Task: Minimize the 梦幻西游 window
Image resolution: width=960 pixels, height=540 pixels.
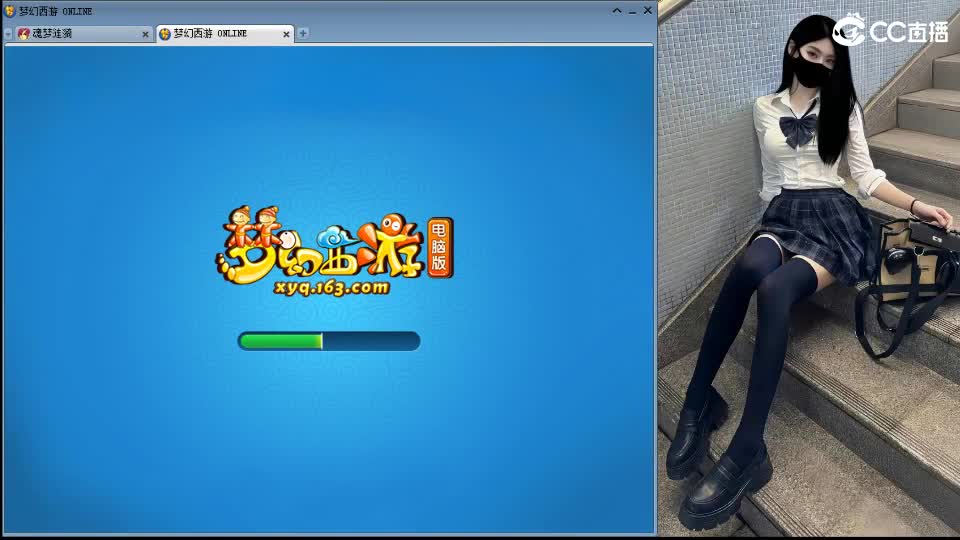Action: click(632, 11)
